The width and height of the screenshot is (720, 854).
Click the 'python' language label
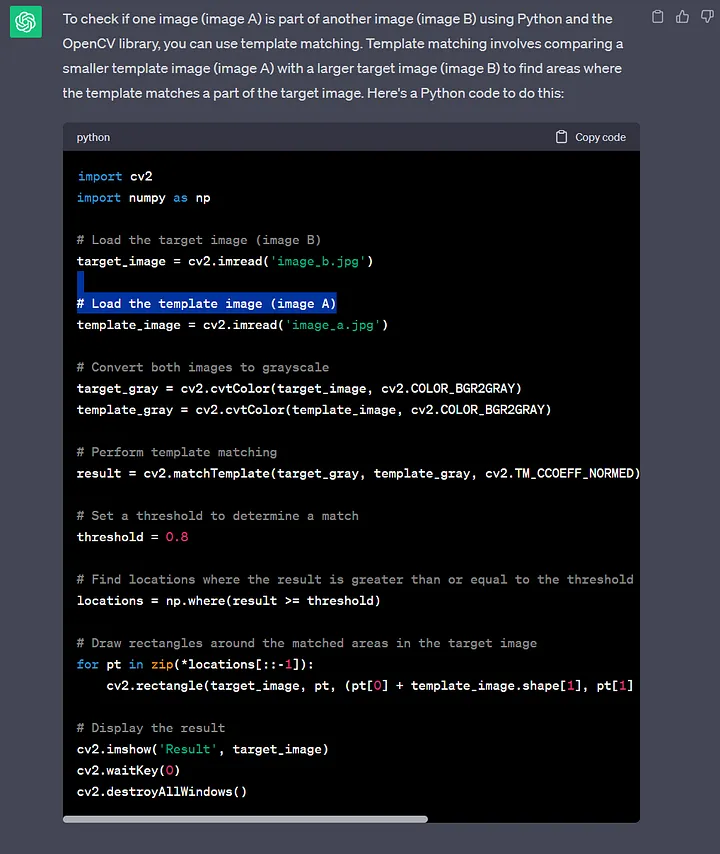click(x=93, y=137)
